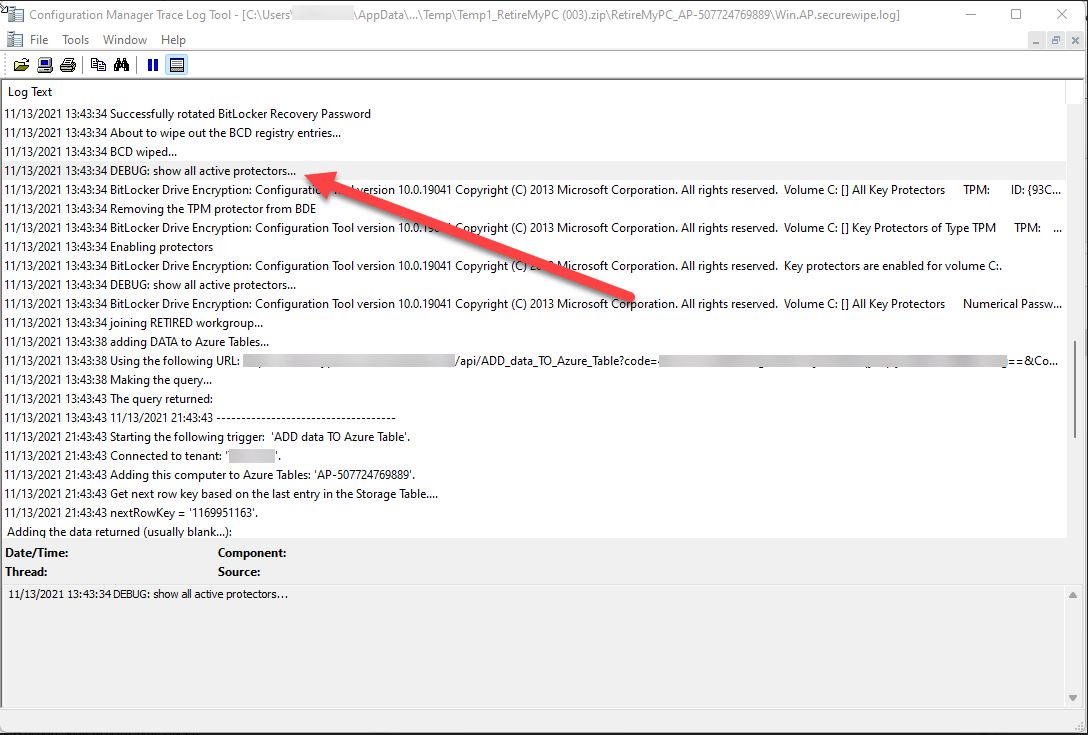
Task: Click the Open log file folder icon
Action: (22, 65)
